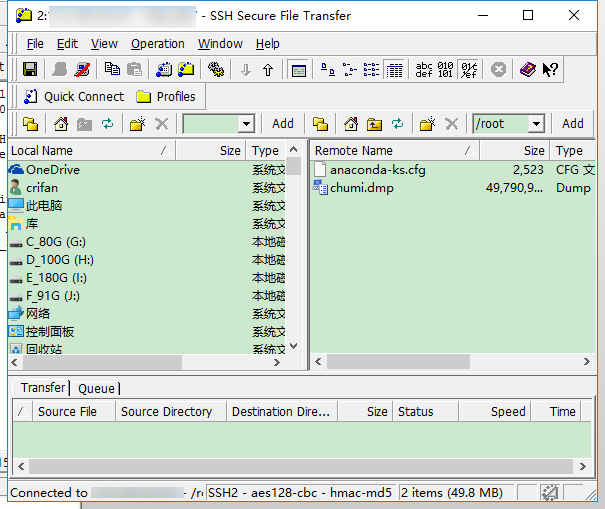Go to local Home folder icon

click(x=61, y=124)
